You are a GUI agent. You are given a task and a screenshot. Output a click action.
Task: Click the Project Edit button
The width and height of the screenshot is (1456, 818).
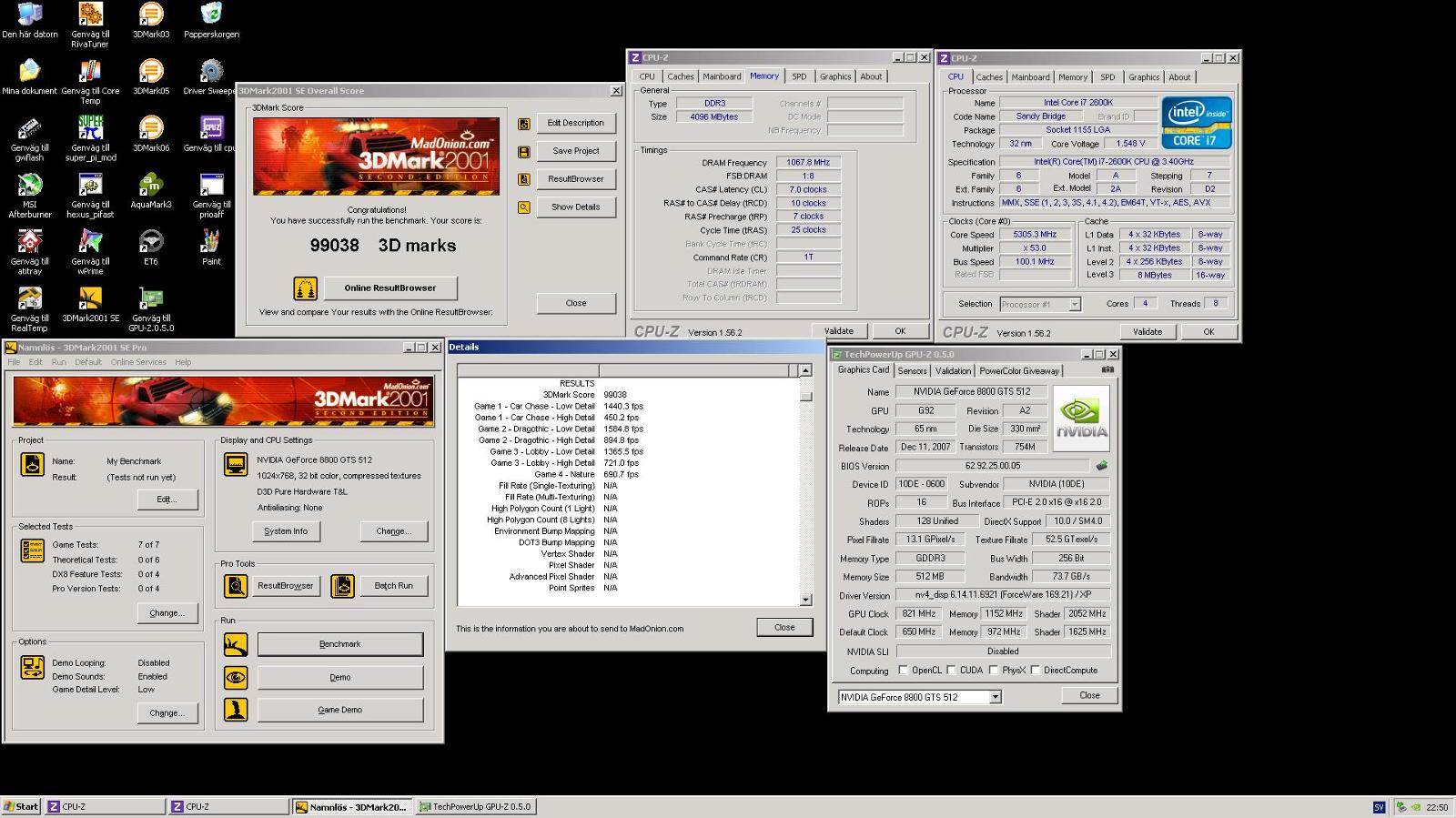[x=167, y=499]
